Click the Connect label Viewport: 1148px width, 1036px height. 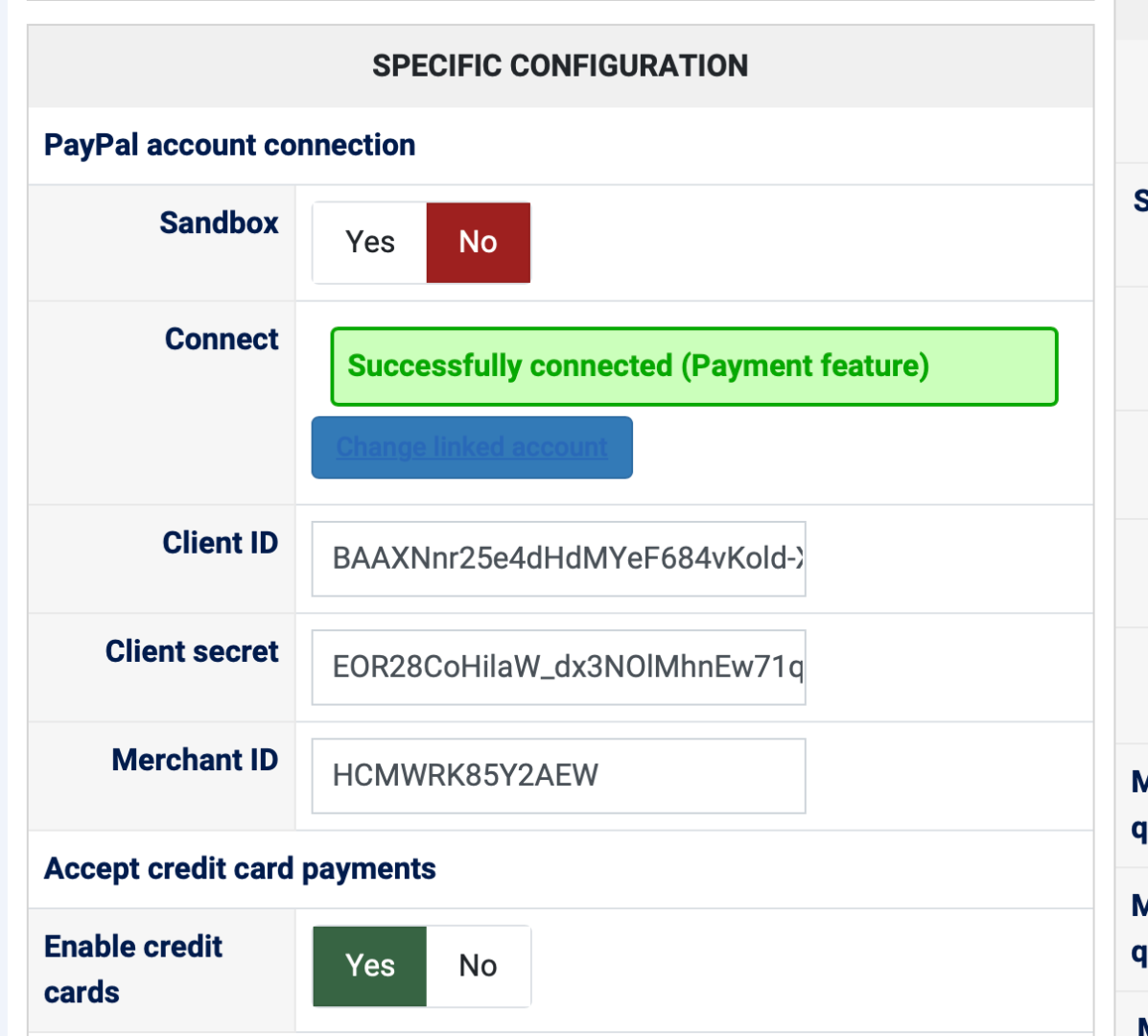point(222,340)
